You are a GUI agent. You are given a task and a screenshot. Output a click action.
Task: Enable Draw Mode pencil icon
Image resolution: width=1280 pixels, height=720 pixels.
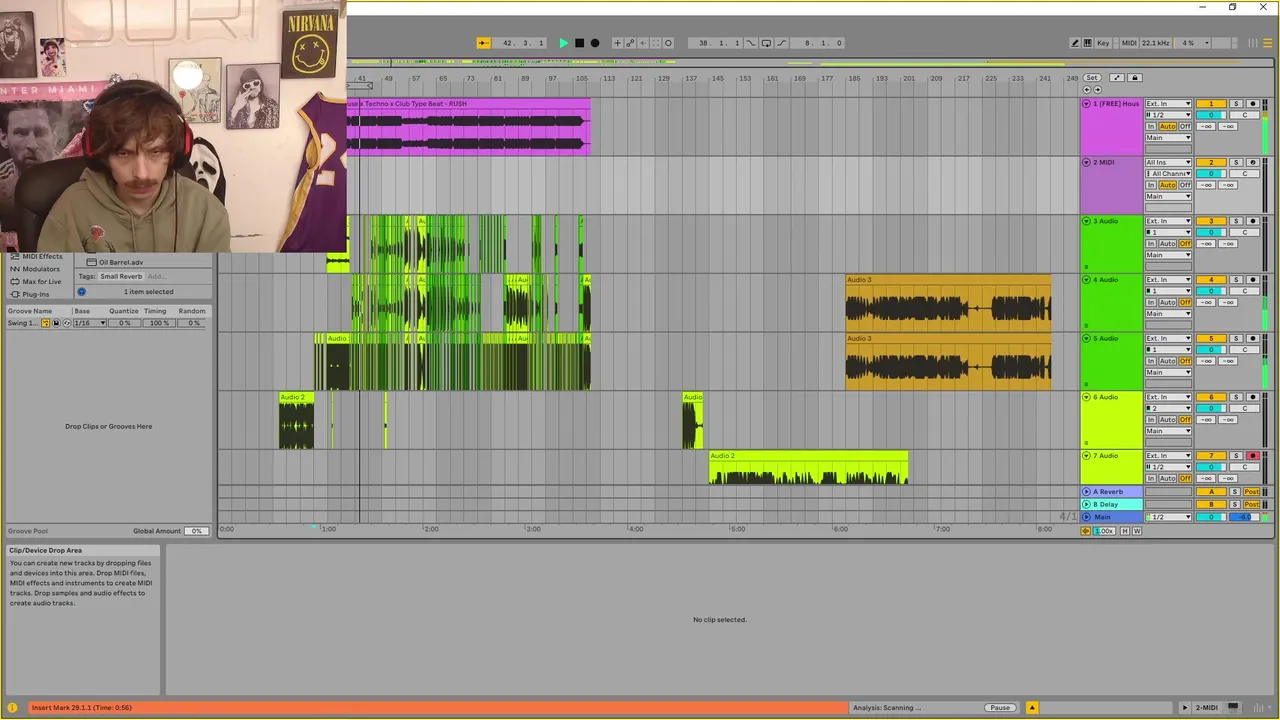pos(1075,43)
